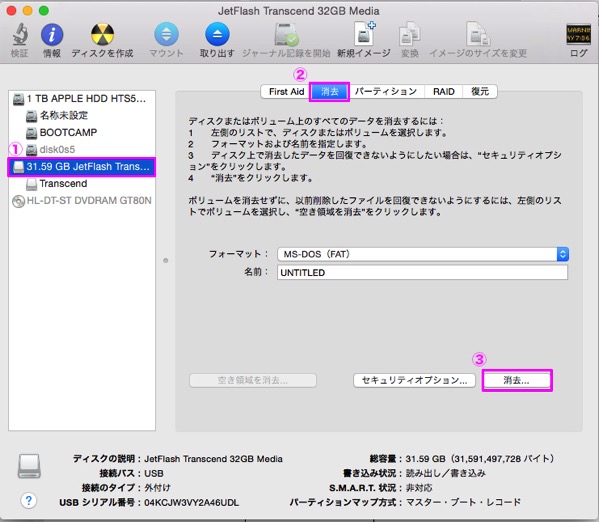
Task: Minimize window with the yellow button
Action: point(28,11)
